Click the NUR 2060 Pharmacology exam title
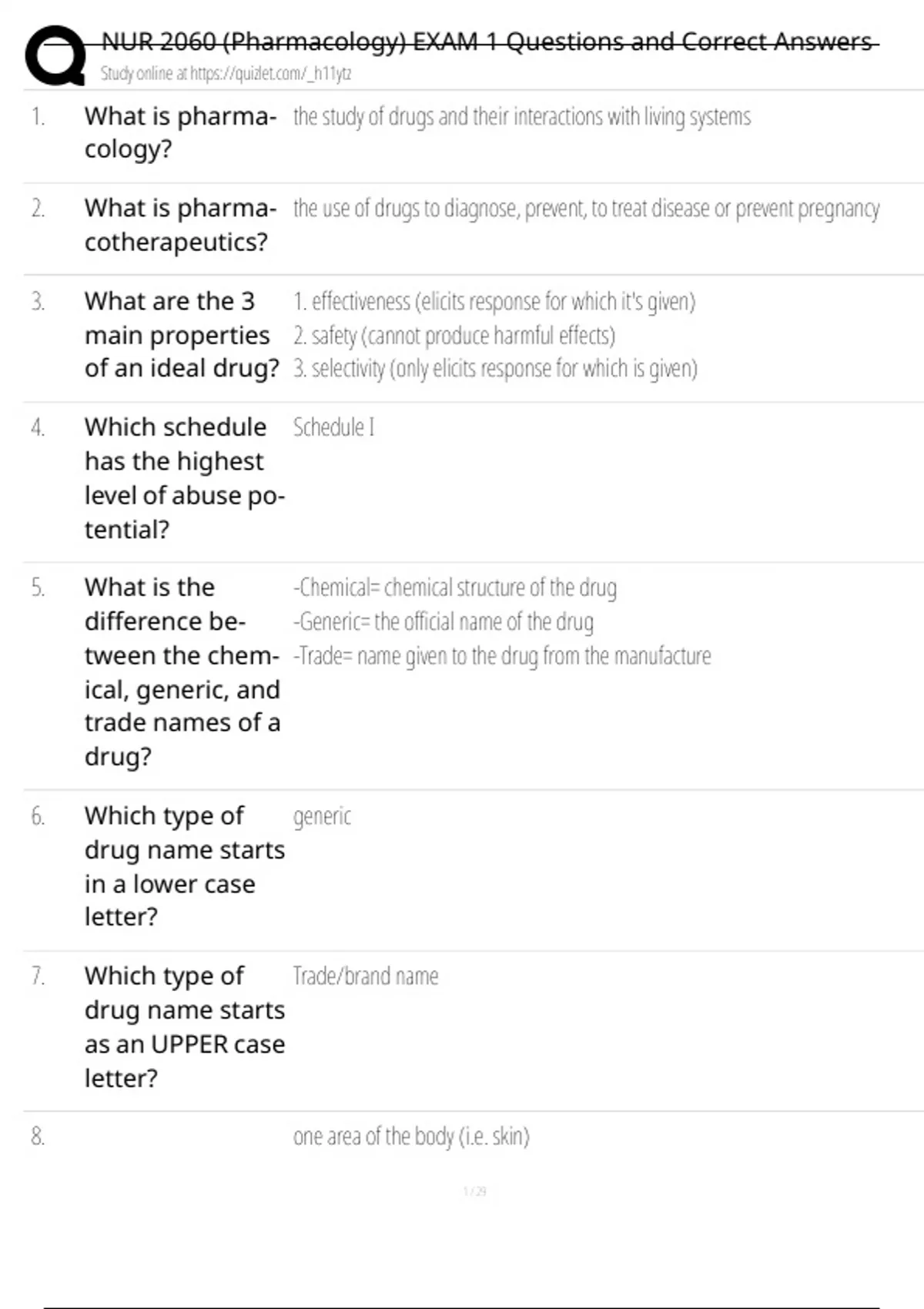 (x=487, y=42)
